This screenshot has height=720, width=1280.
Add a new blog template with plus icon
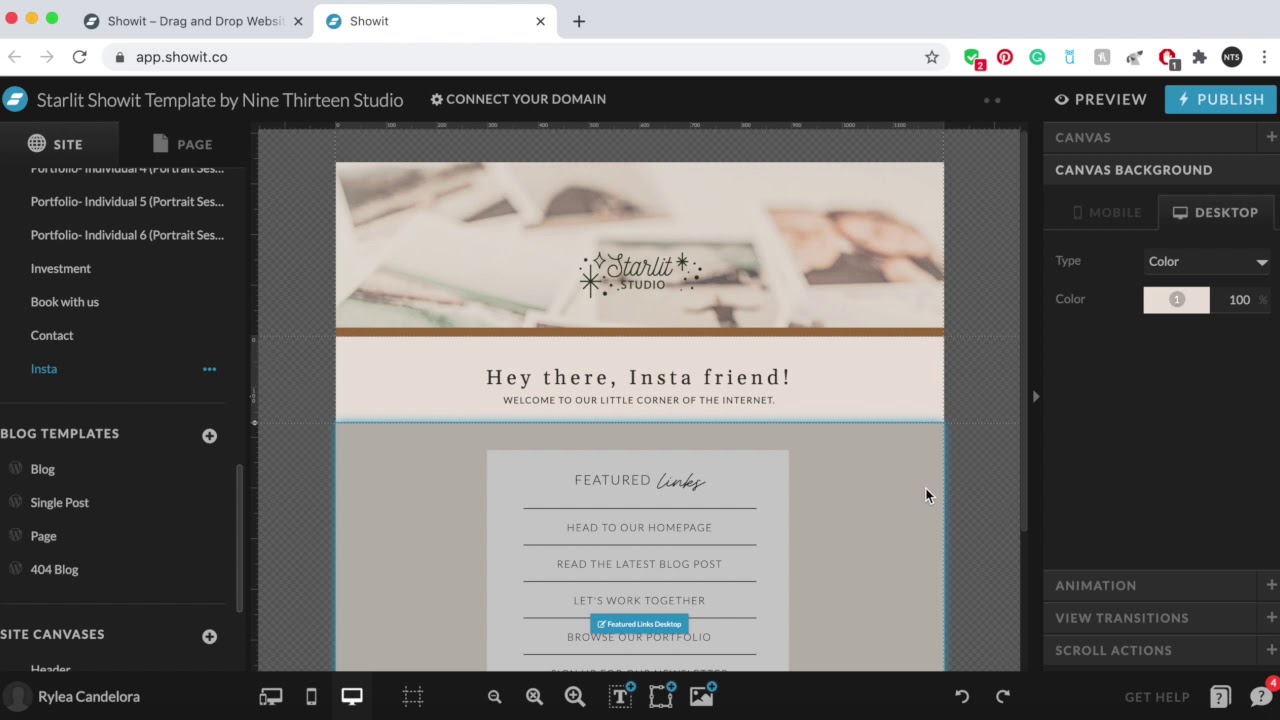(209, 436)
